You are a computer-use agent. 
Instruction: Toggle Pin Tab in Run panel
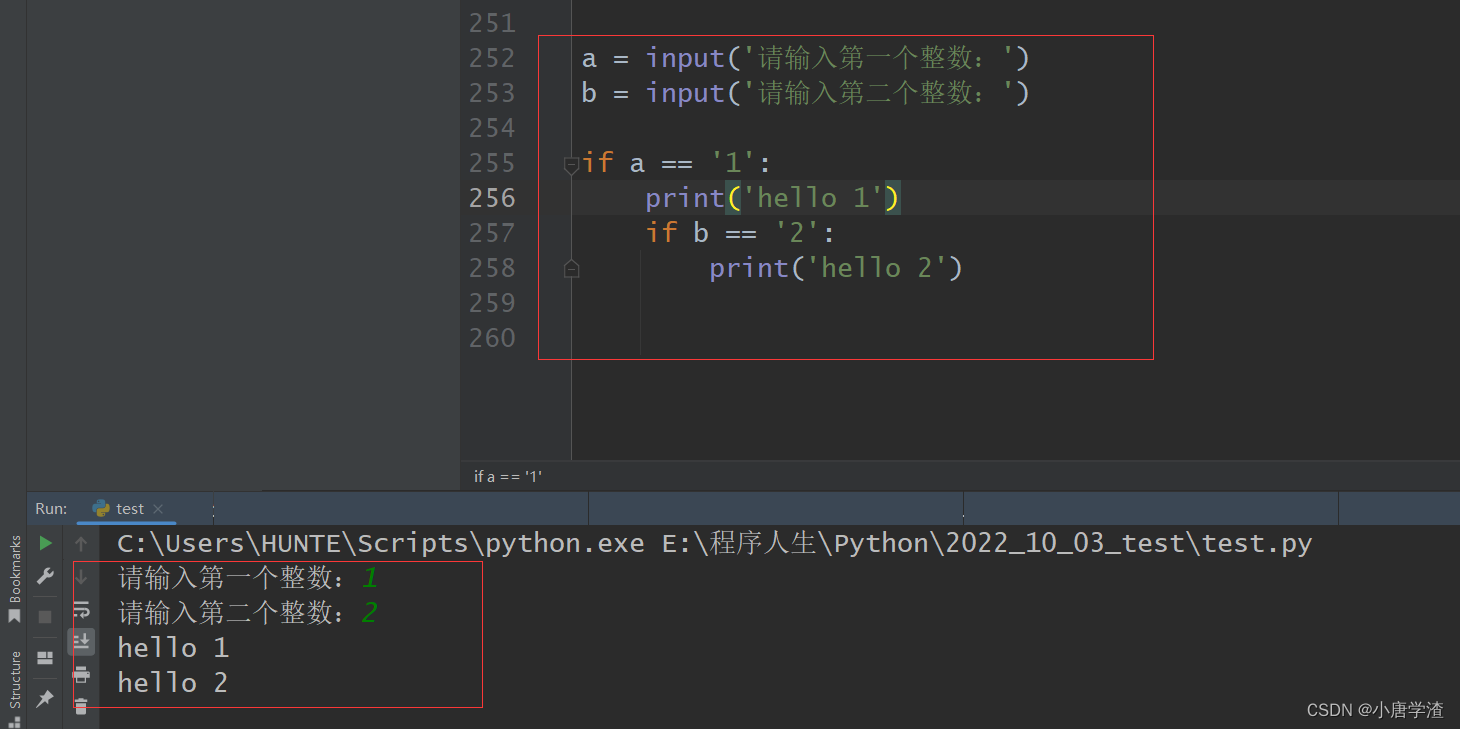(45, 699)
